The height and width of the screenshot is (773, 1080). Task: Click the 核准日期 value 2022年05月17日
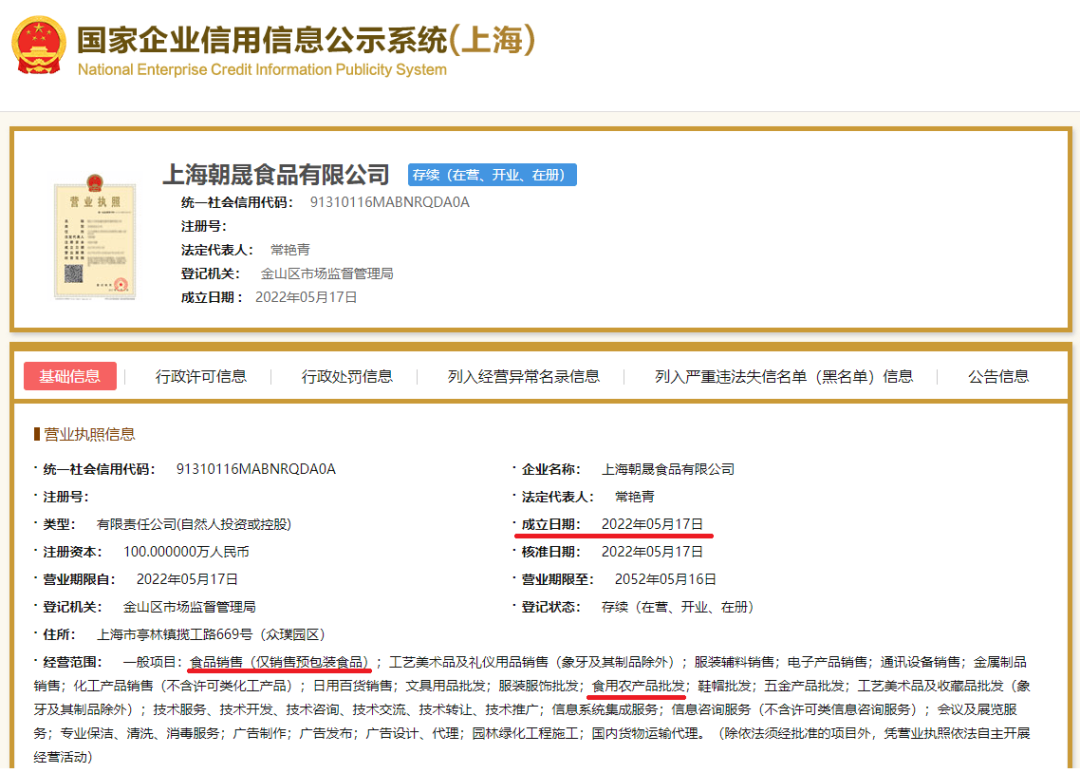(652, 552)
